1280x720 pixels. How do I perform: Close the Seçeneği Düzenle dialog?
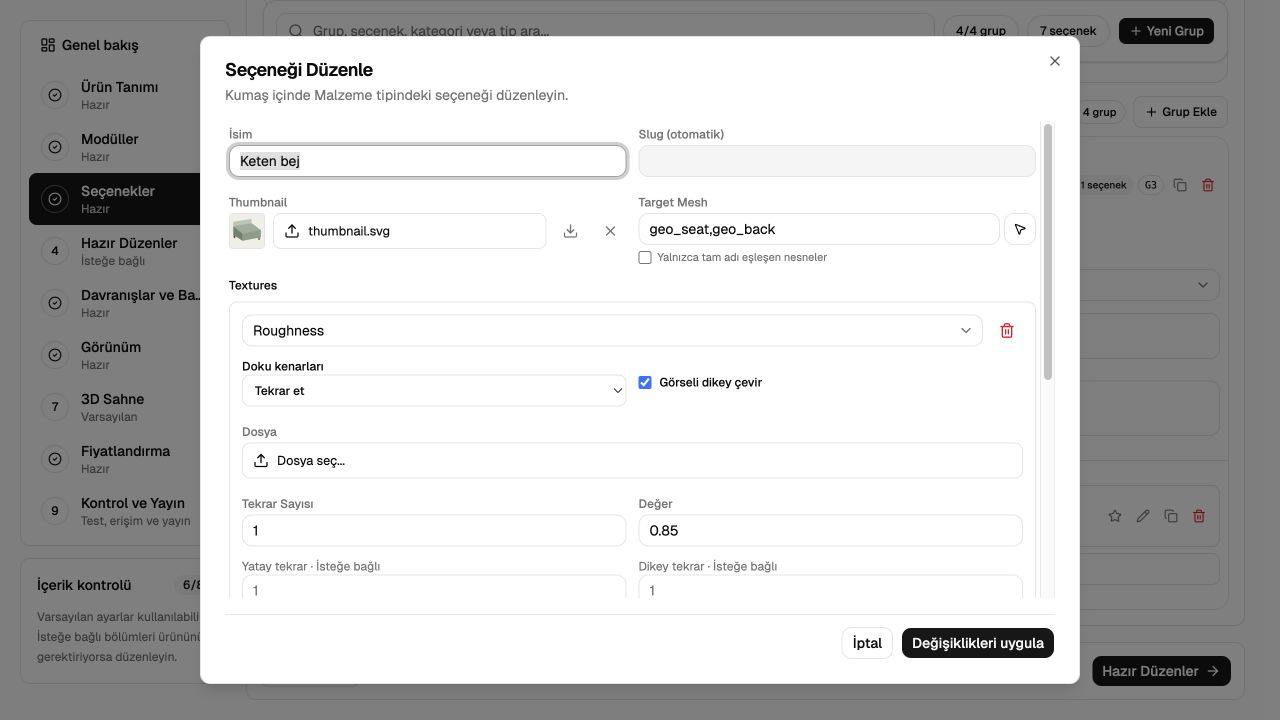[1054, 61]
